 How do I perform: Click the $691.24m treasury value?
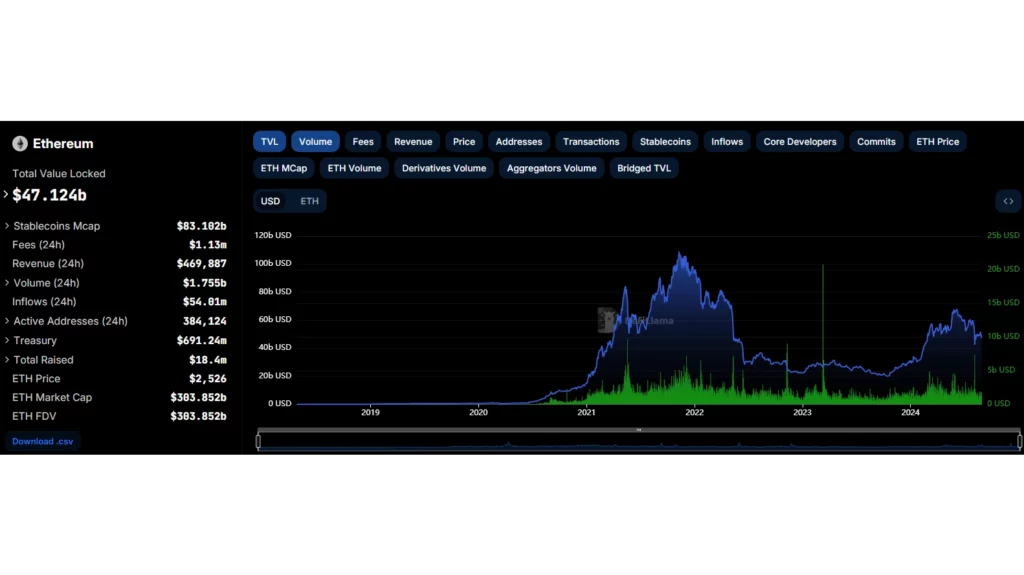coord(201,340)
